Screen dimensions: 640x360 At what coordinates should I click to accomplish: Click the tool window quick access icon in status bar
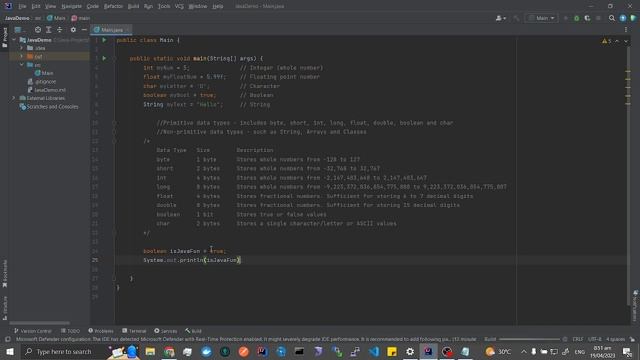[7, 339]
